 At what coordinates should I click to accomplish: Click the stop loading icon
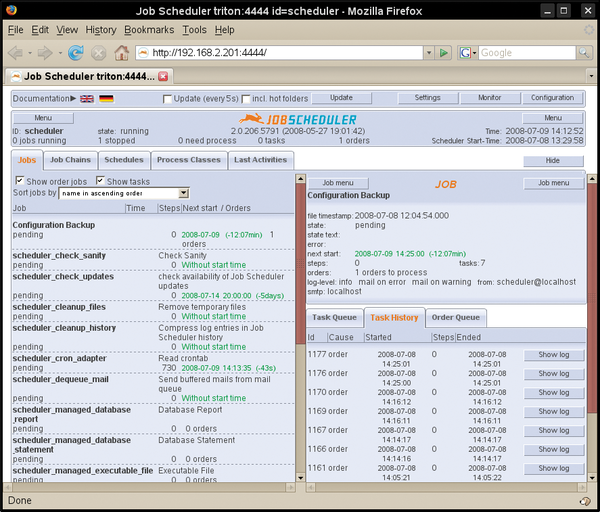click(99, 52)
